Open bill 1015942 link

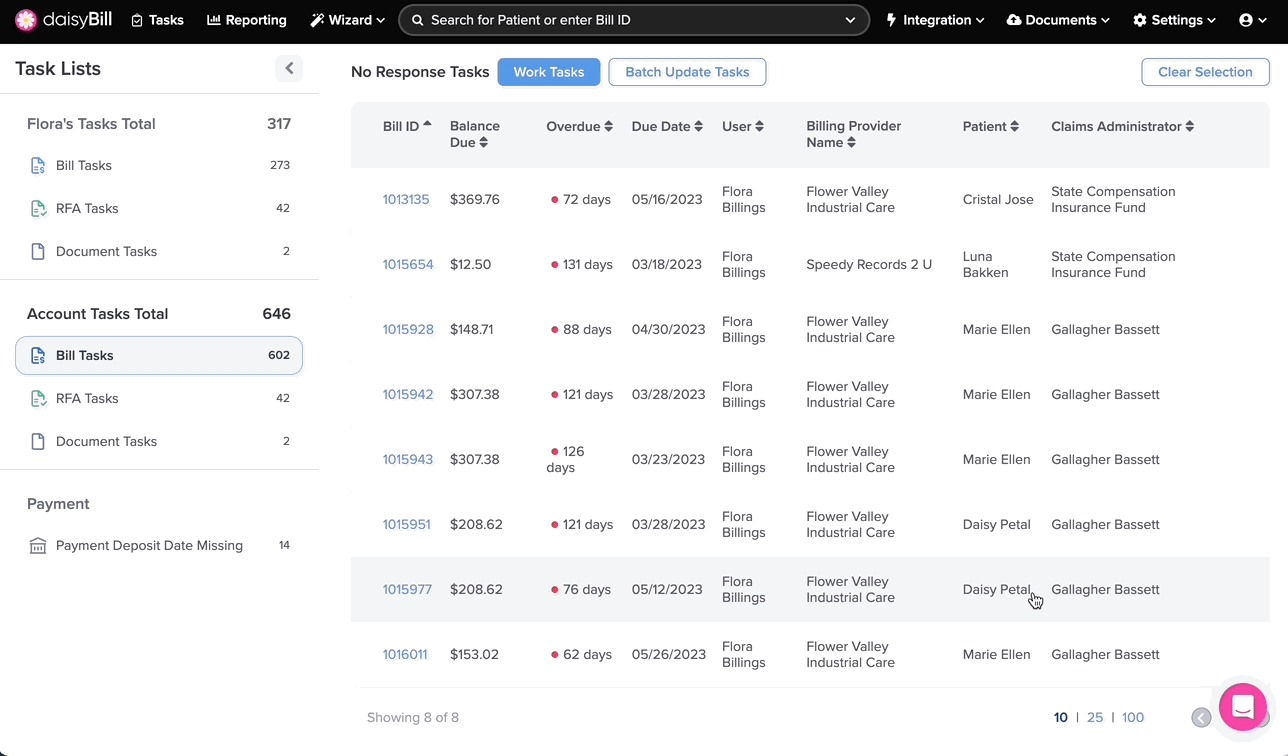point(408,395)
